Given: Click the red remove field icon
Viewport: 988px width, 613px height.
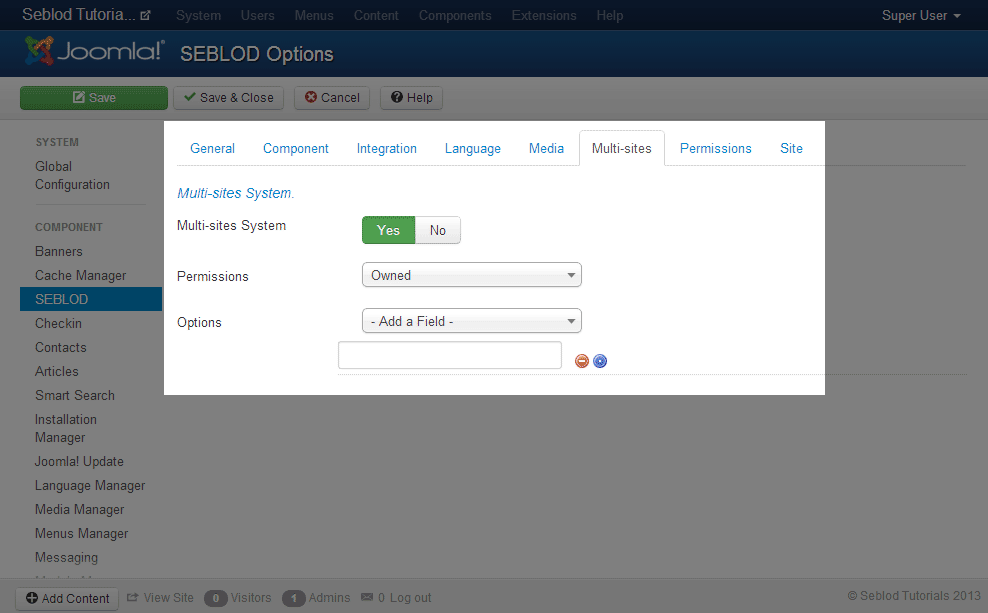Looking at the screenshot, I should point(582,361).
